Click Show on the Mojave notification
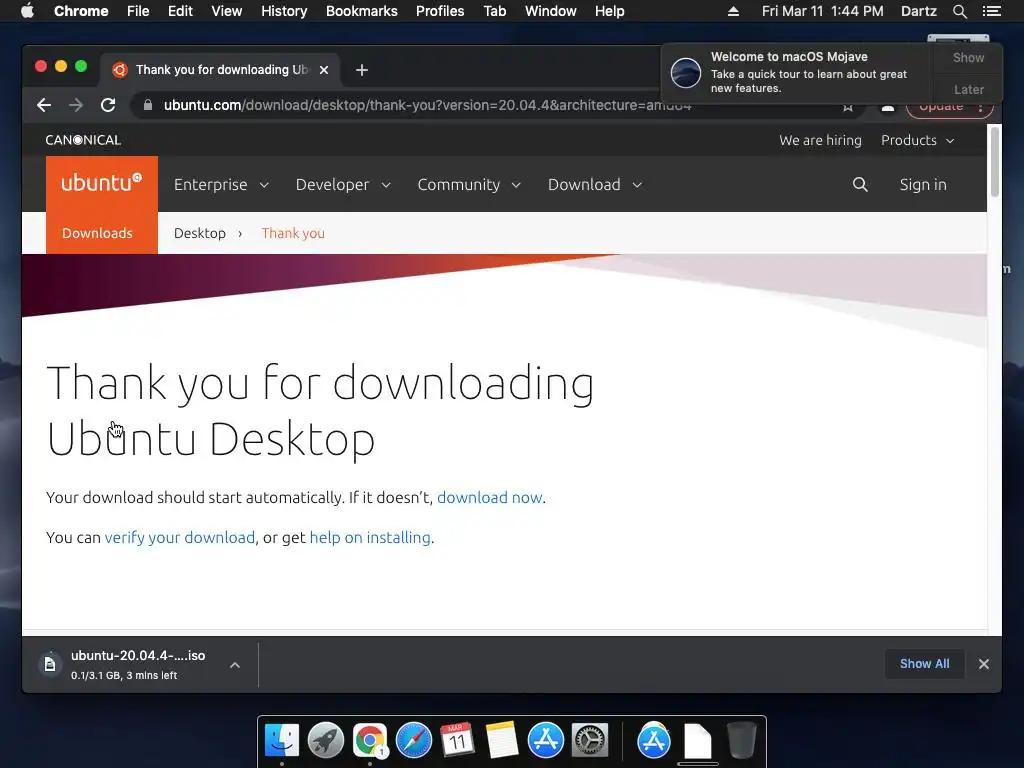This screenshot has height=768, width=1024. (968, 57)
